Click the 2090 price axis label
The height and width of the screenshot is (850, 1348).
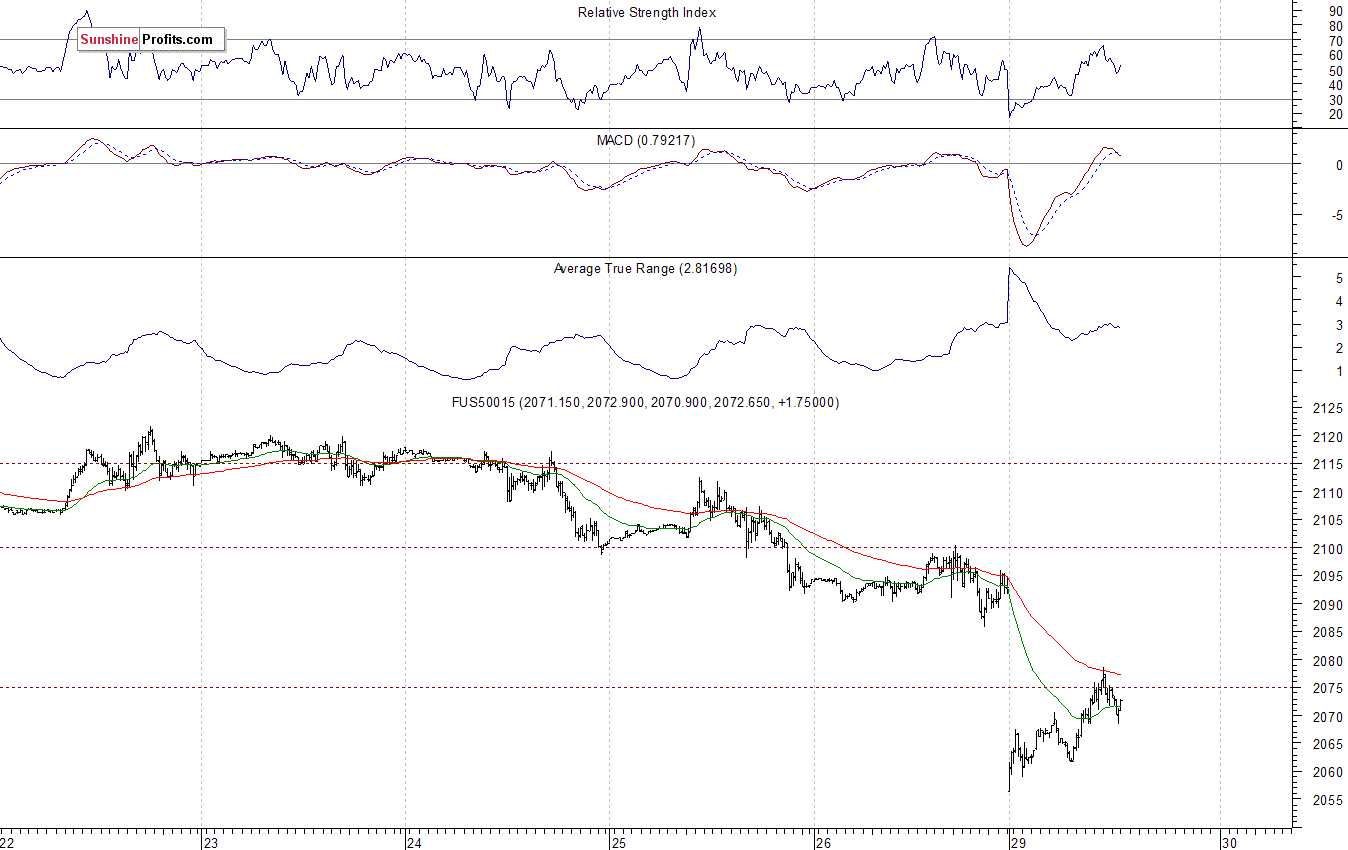tap(1327, 605)
